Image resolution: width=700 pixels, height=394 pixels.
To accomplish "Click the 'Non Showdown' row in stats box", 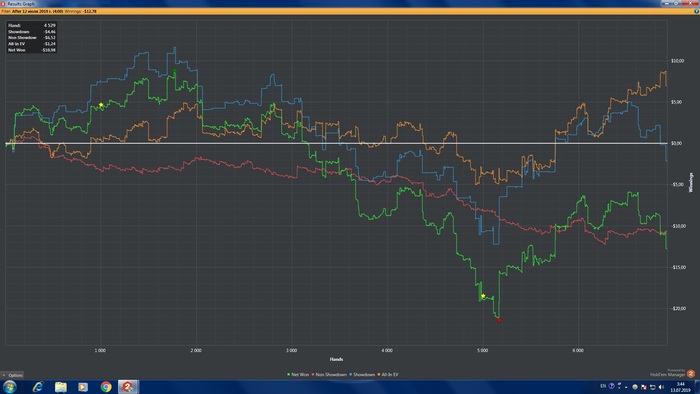I will pos(32,38).
